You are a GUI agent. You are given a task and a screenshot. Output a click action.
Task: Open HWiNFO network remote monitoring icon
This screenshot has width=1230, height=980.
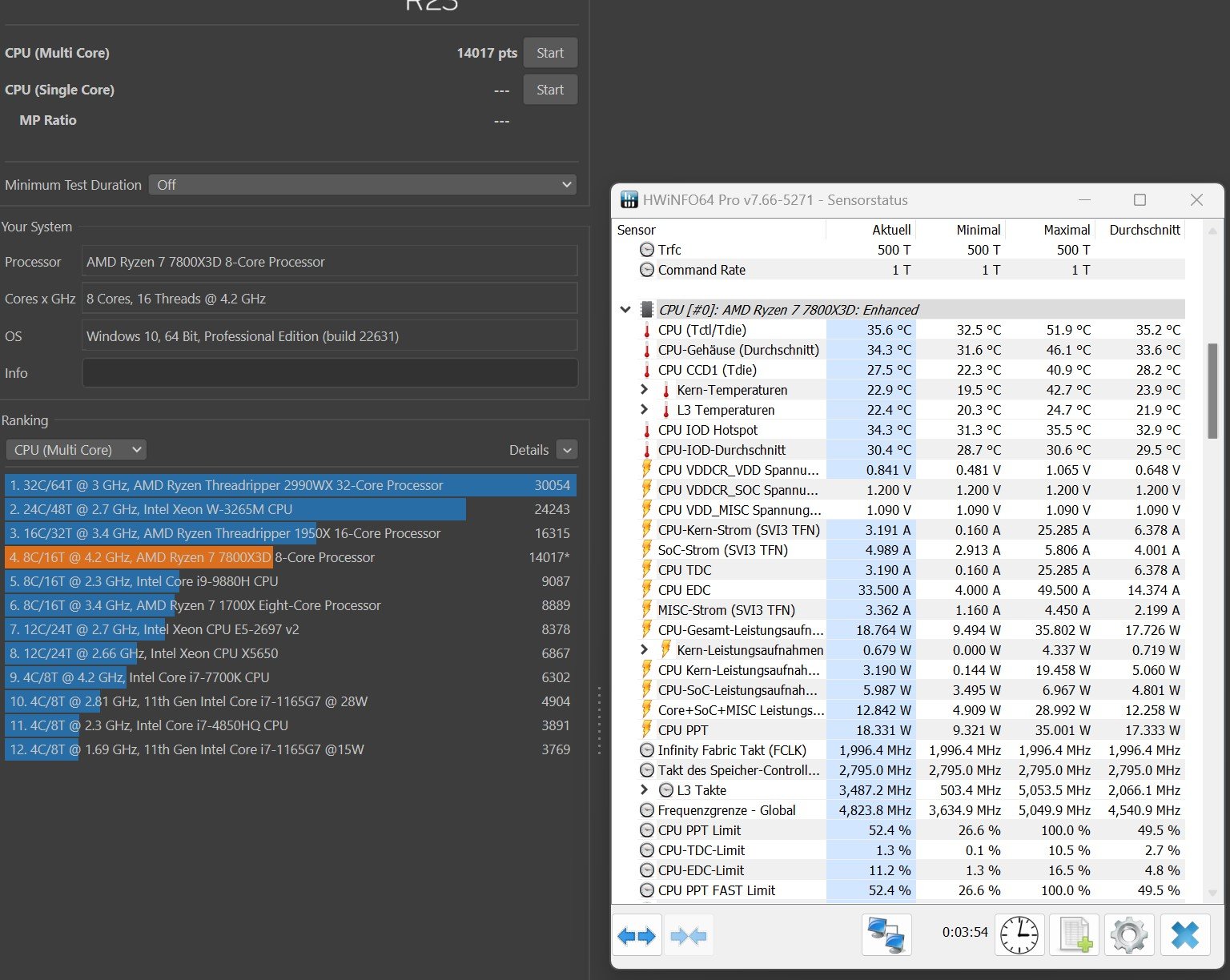[x=886, y=935]
